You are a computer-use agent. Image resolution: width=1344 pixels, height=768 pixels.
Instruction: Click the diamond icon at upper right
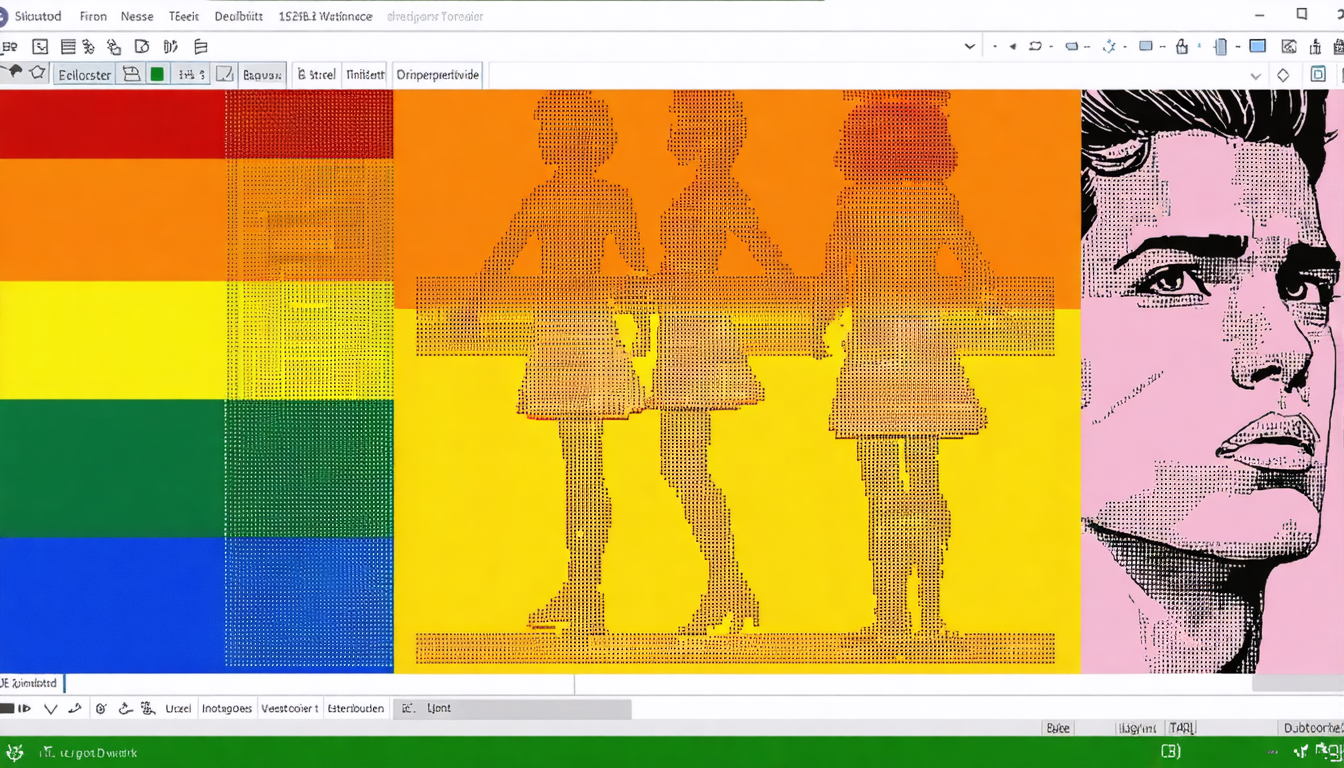1283,75
